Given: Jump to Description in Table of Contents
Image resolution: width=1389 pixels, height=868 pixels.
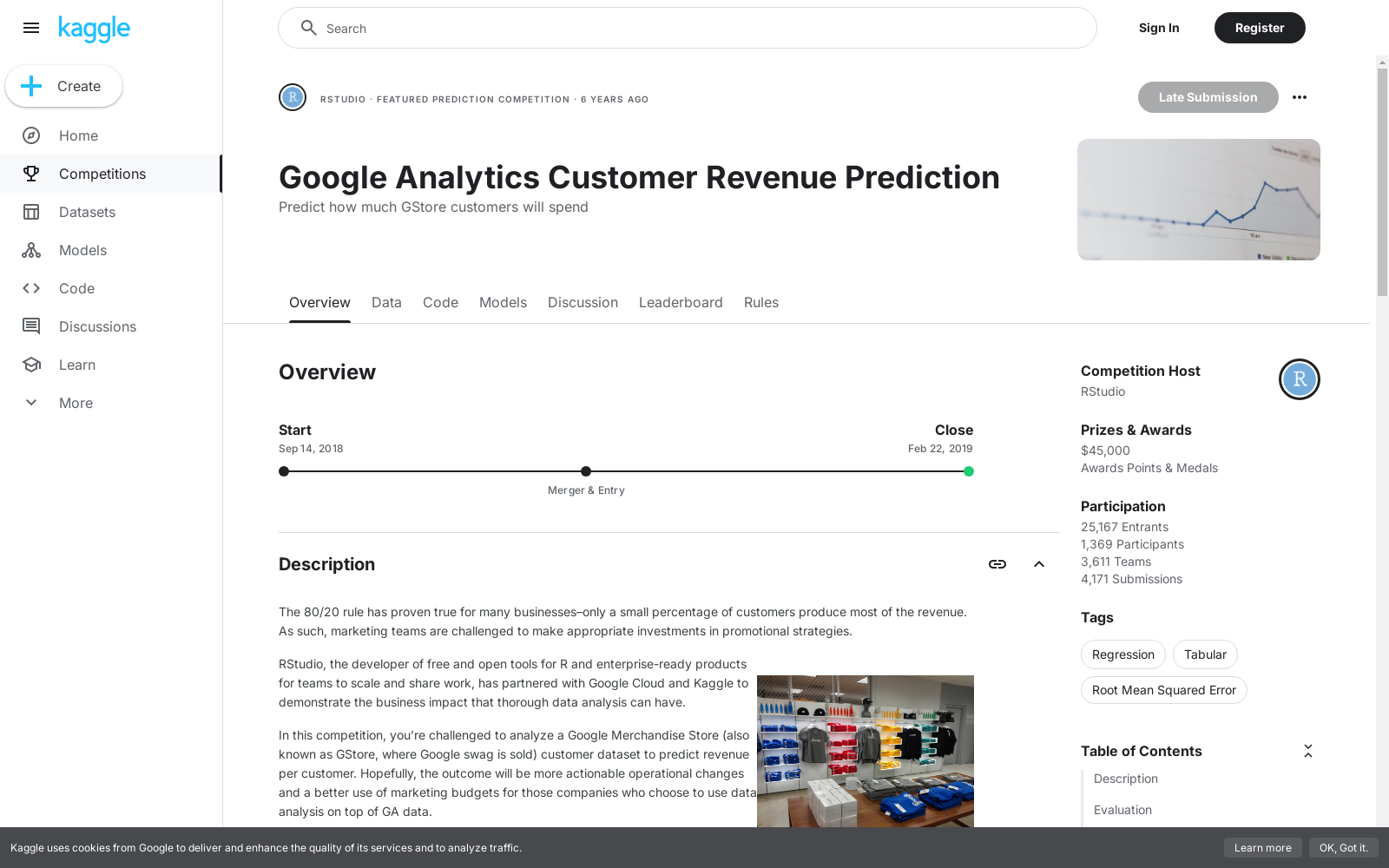Looking at the screenshot, I should coord(1126,779).
